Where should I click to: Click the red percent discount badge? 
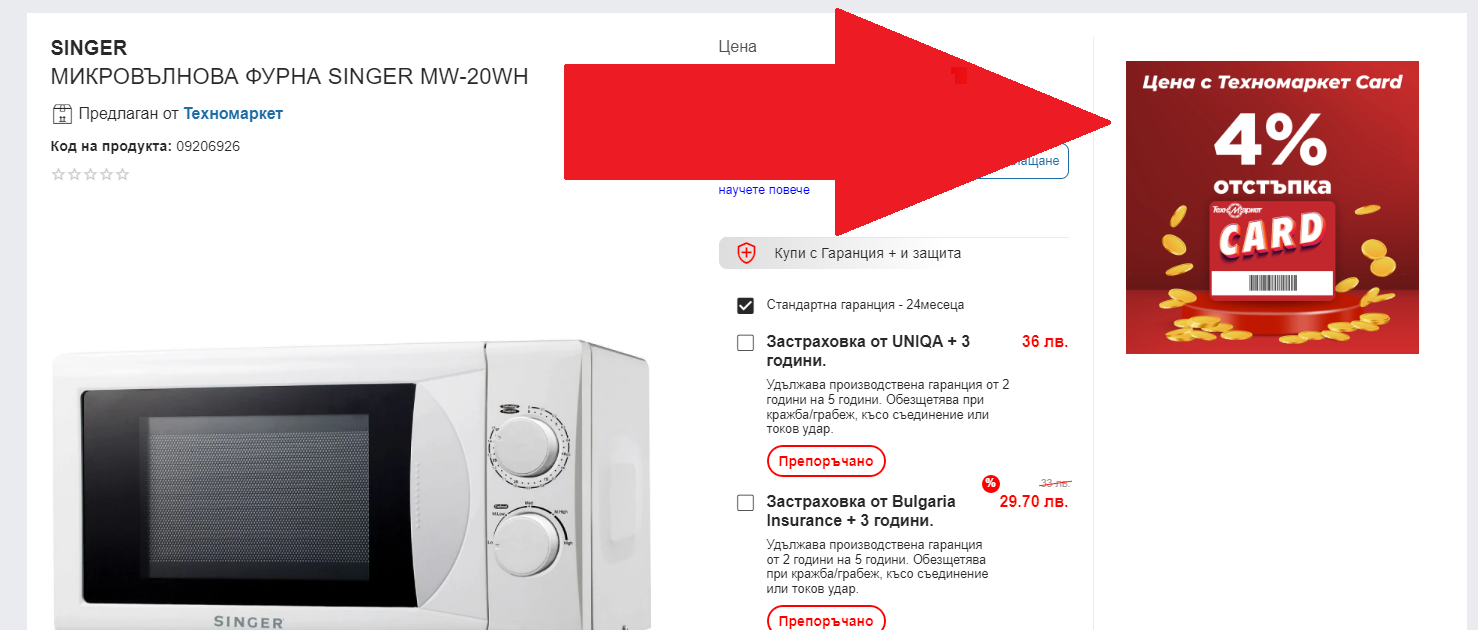tap(990, 483)
